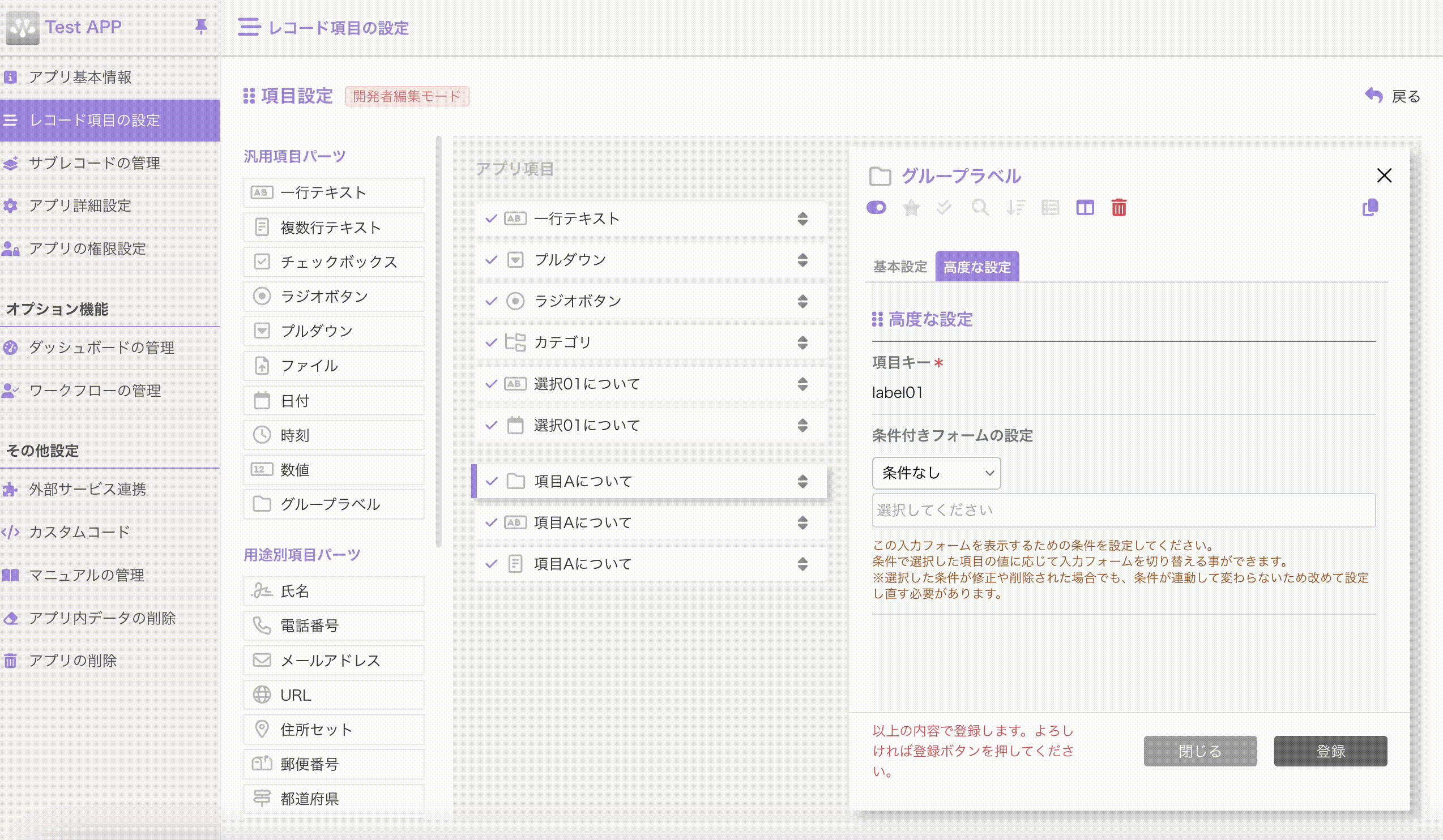The height and width of the screenshot is (840, 1443).
Task: Select チェックボックス part
Action: coord(334,262)
